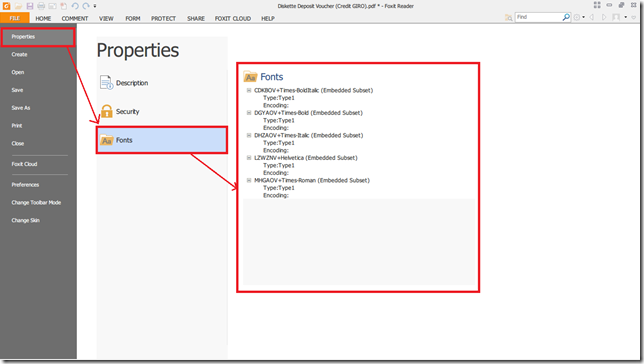Image resolution: width=644 pixels, height=364 pixels.
Task: Click the folder search icon beside Find box
Action: pyautogui.click(x=508, y=17)
